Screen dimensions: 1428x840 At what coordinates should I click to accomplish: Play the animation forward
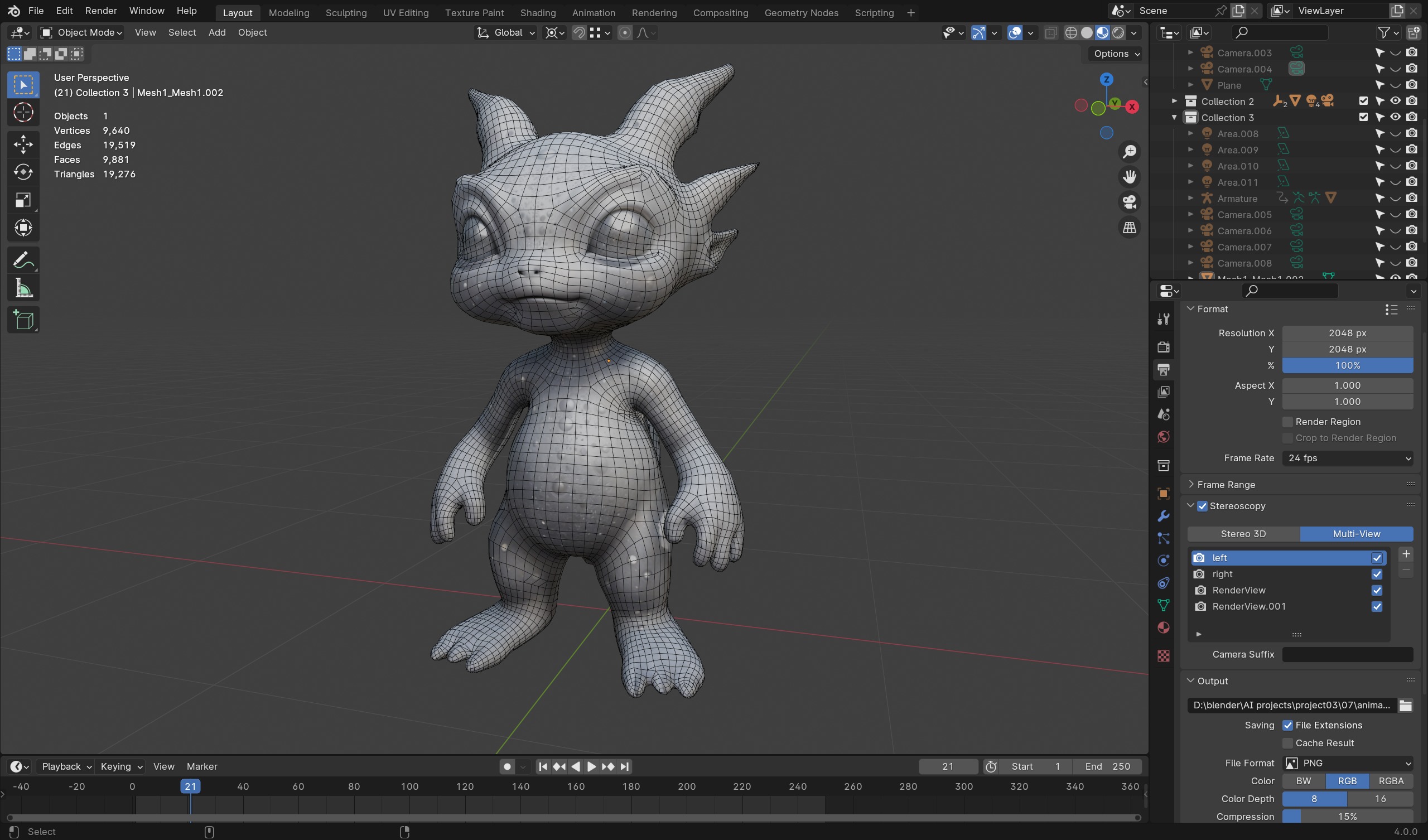(591, 766)
